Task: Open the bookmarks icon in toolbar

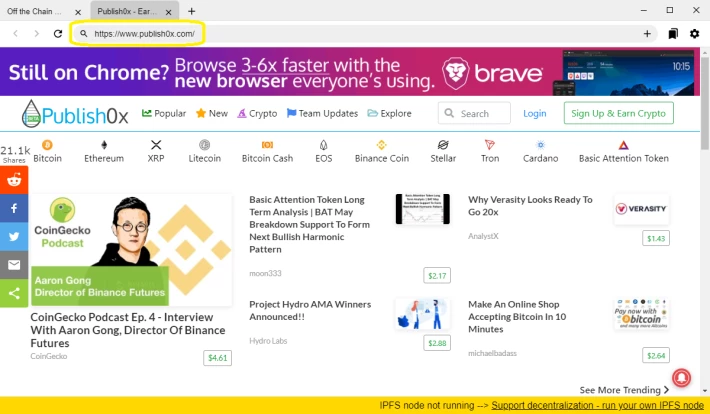Action: tap(673, 34)
